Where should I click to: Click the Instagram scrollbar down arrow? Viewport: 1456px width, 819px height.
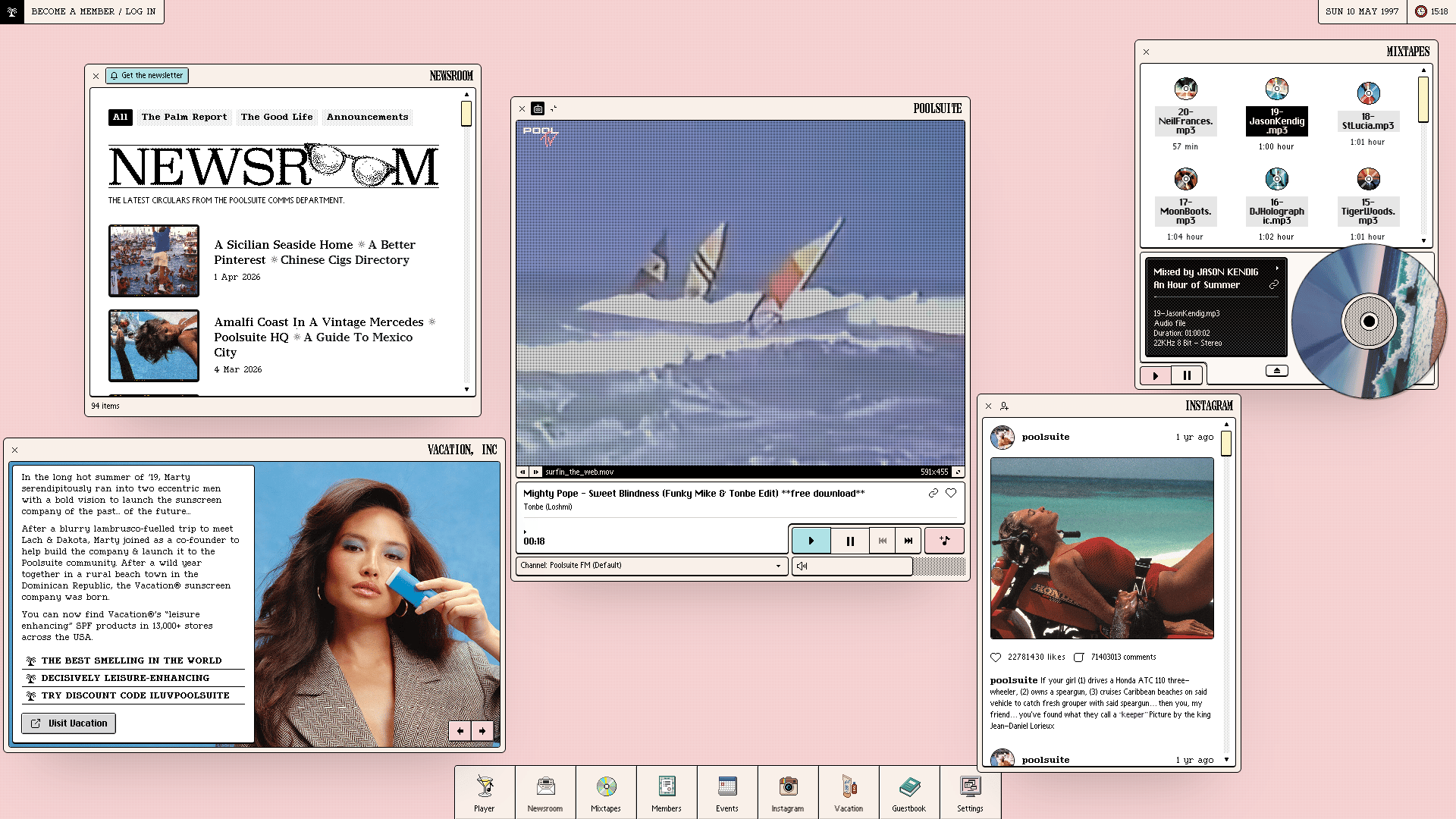pyautogui.click(x=1226, y=760)
